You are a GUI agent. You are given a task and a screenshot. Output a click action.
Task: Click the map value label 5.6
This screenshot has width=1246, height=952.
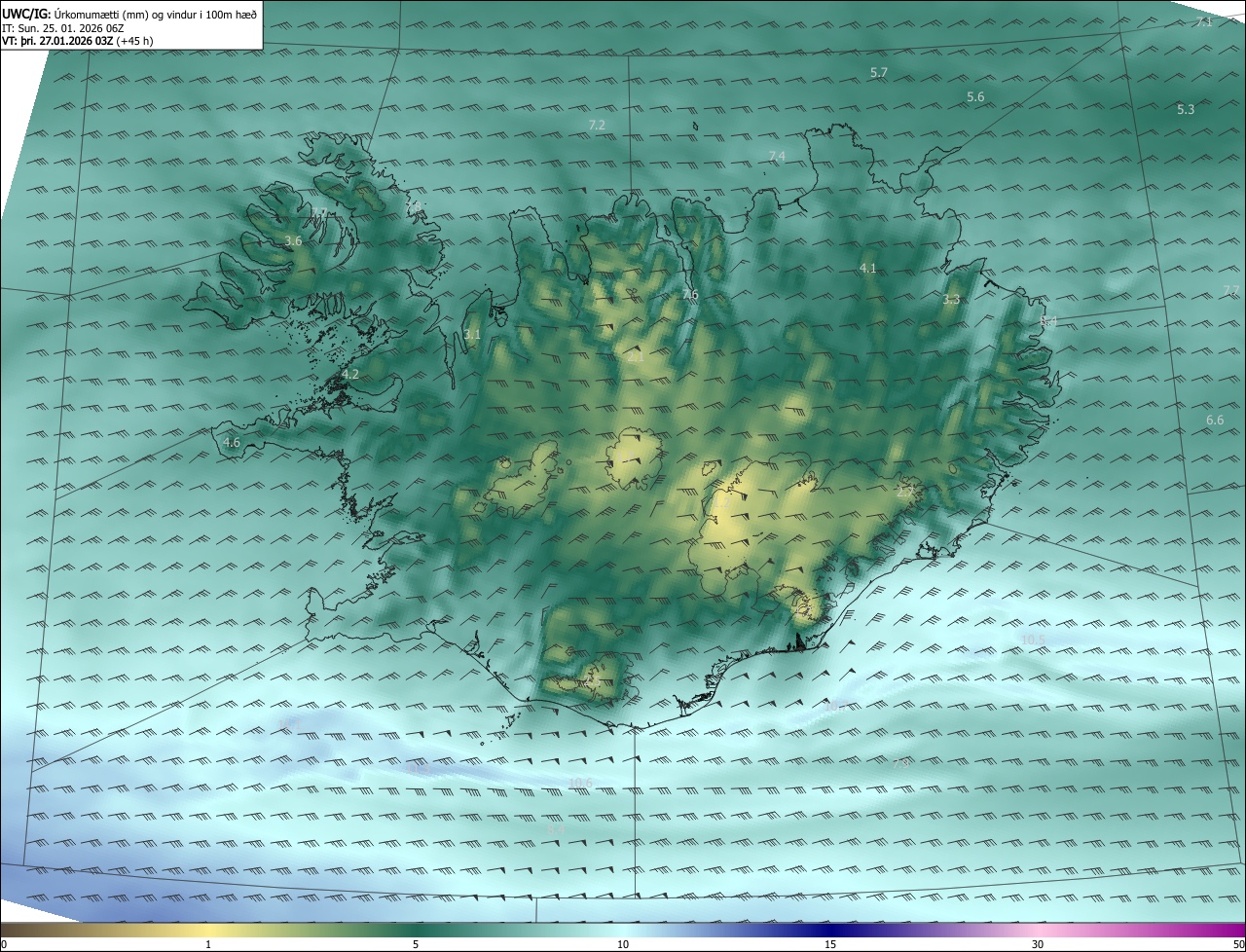click(x=975, y=97)
